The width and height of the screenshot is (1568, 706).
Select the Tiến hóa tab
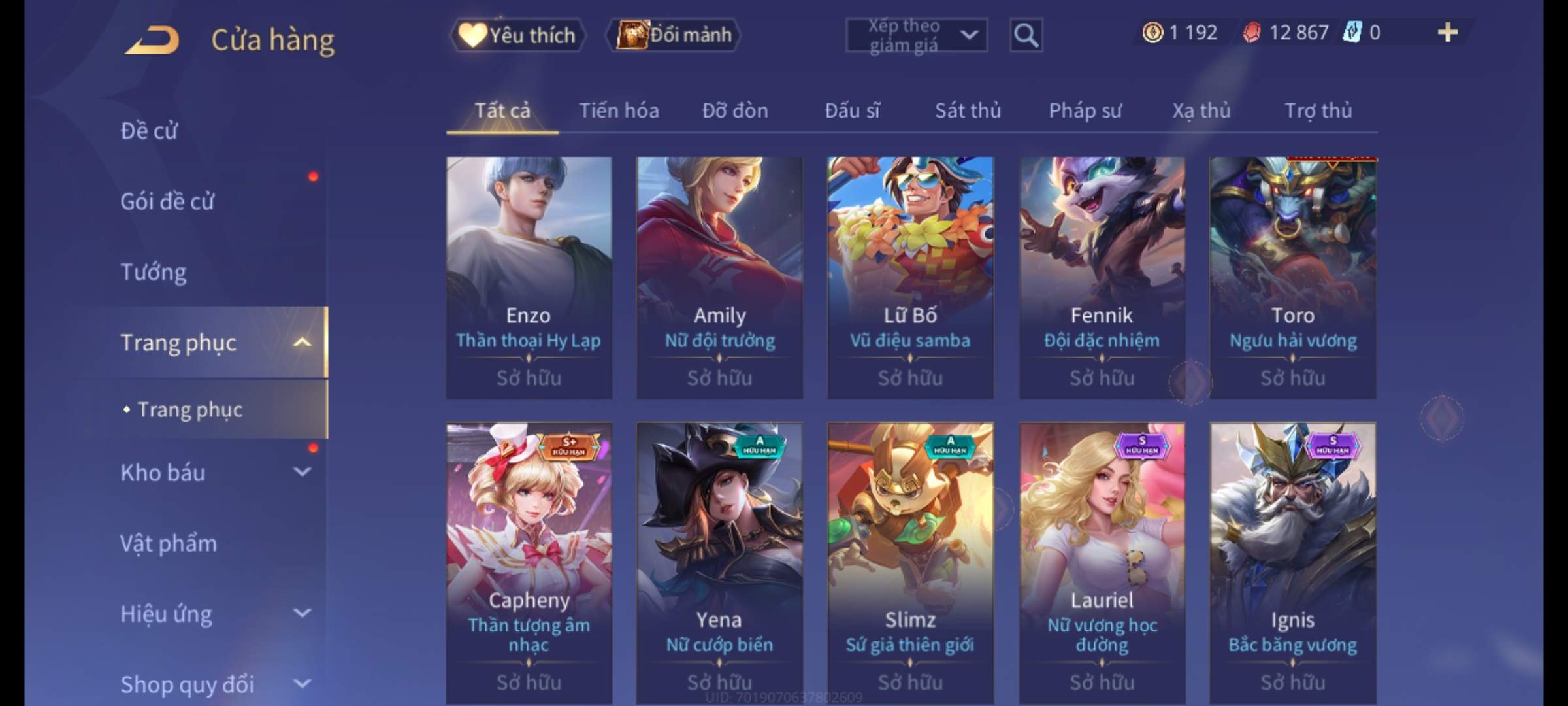point(619,110)
